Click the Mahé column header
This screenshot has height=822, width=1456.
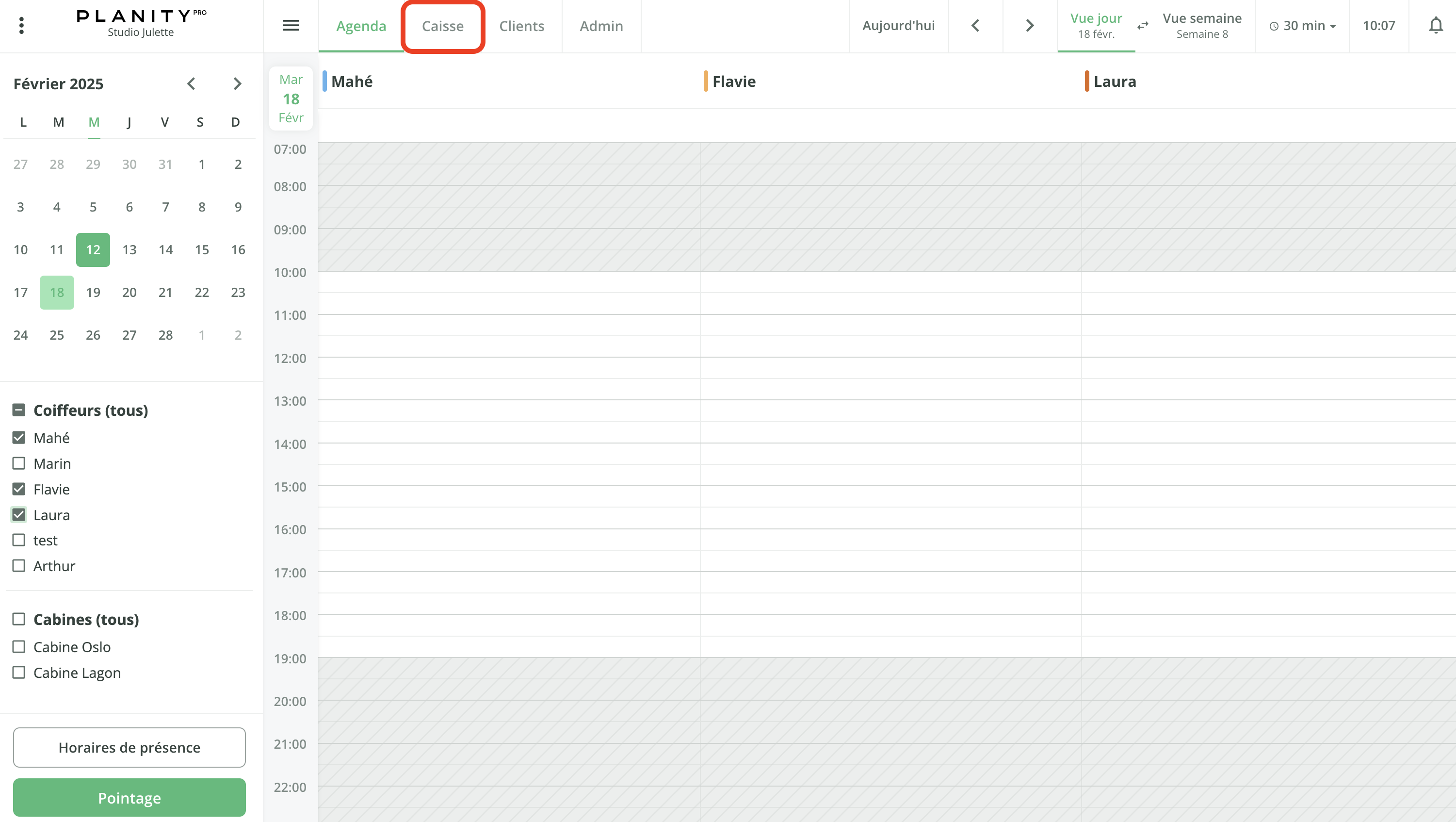click(352, 82)
